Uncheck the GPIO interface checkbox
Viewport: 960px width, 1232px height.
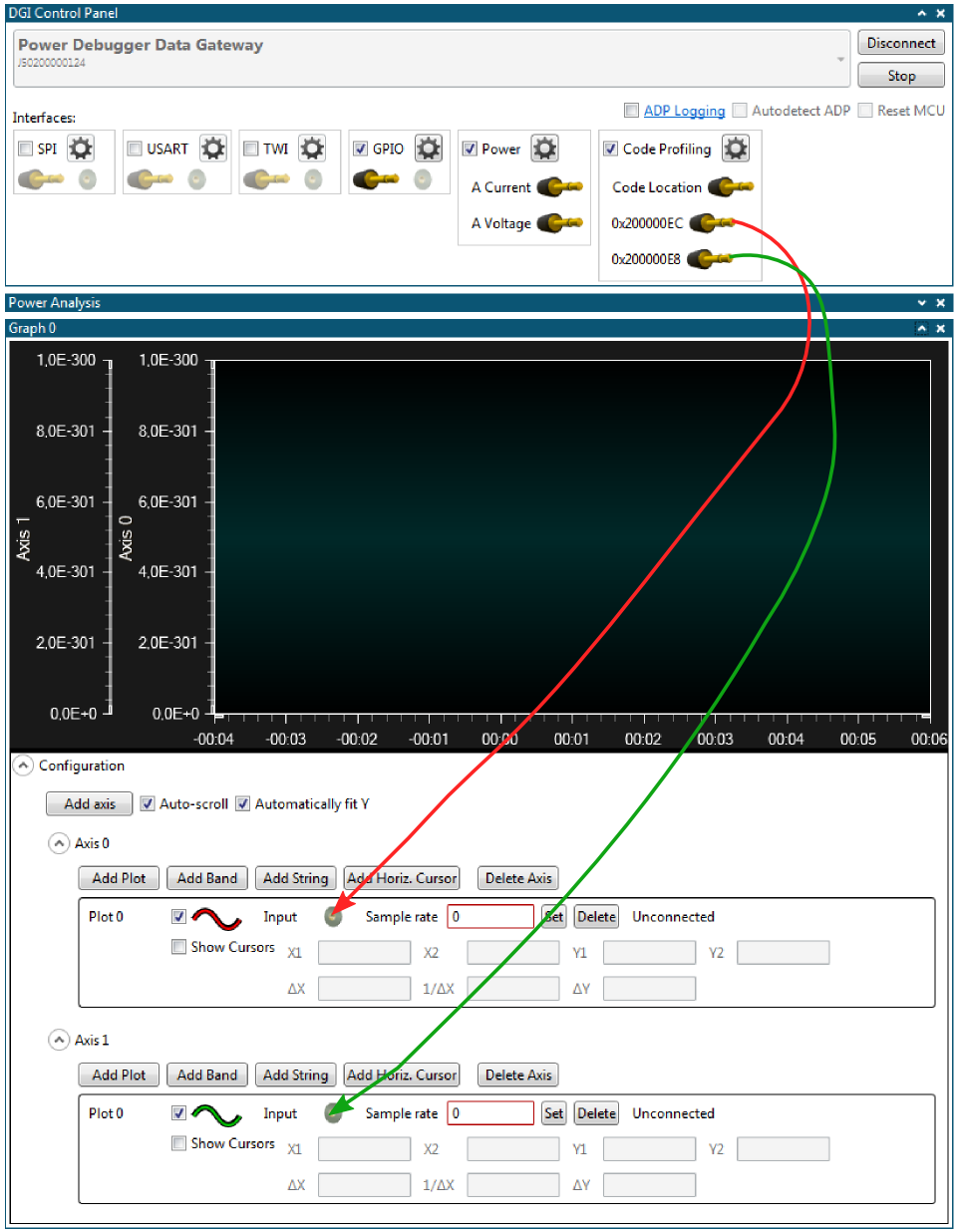pos(361,149)
